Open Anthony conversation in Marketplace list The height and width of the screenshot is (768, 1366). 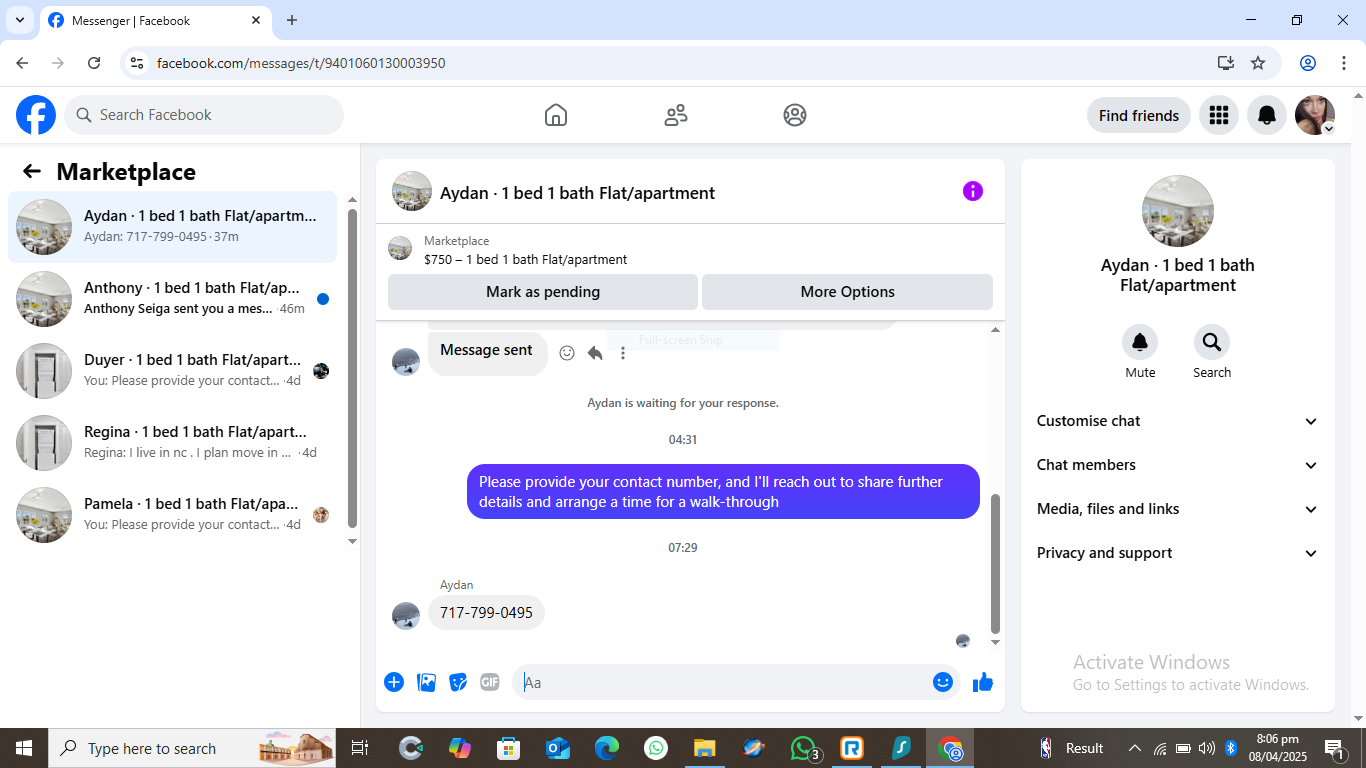coord(173,299)
